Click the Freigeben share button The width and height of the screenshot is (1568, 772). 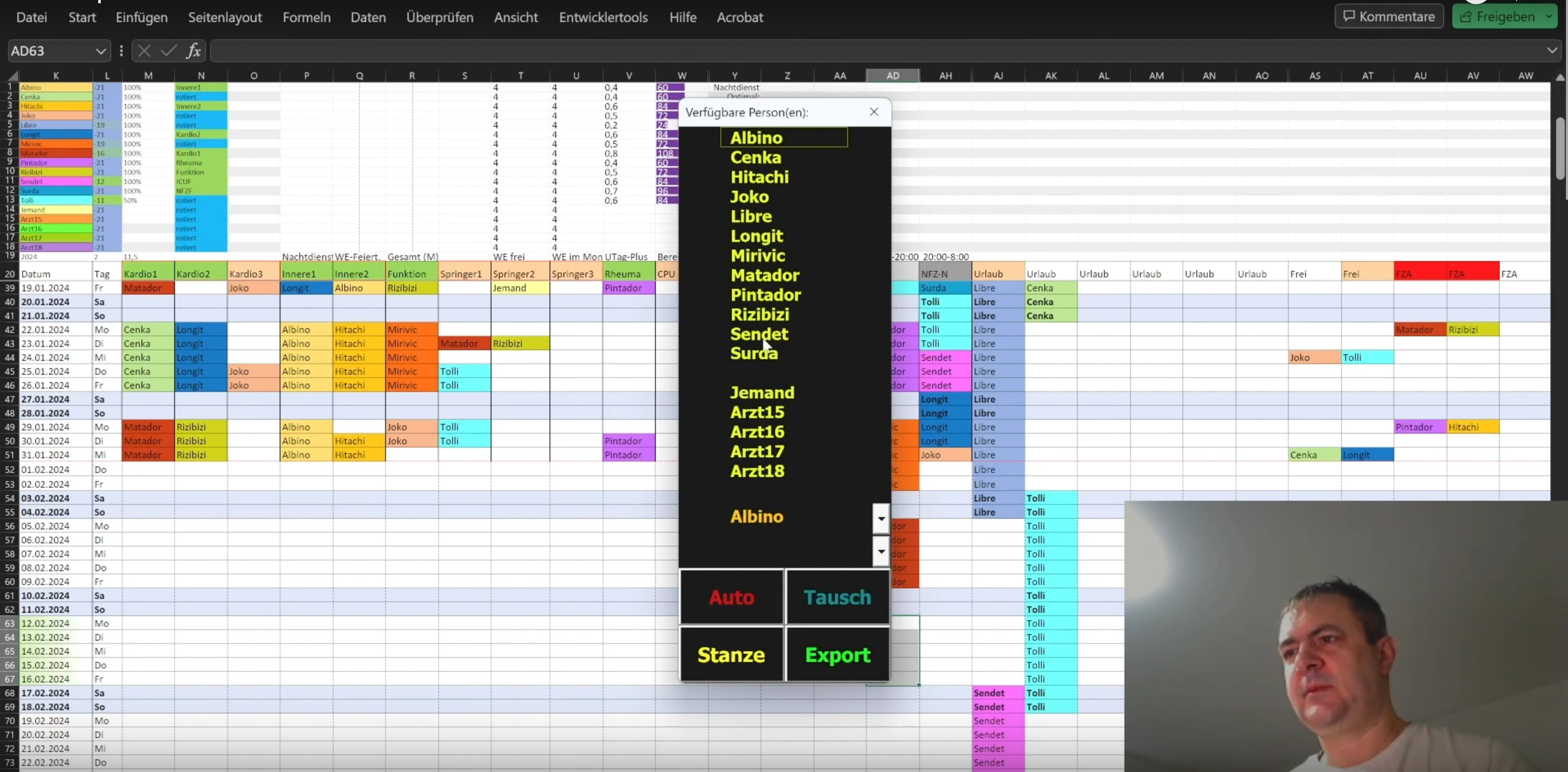[1497, 16]
